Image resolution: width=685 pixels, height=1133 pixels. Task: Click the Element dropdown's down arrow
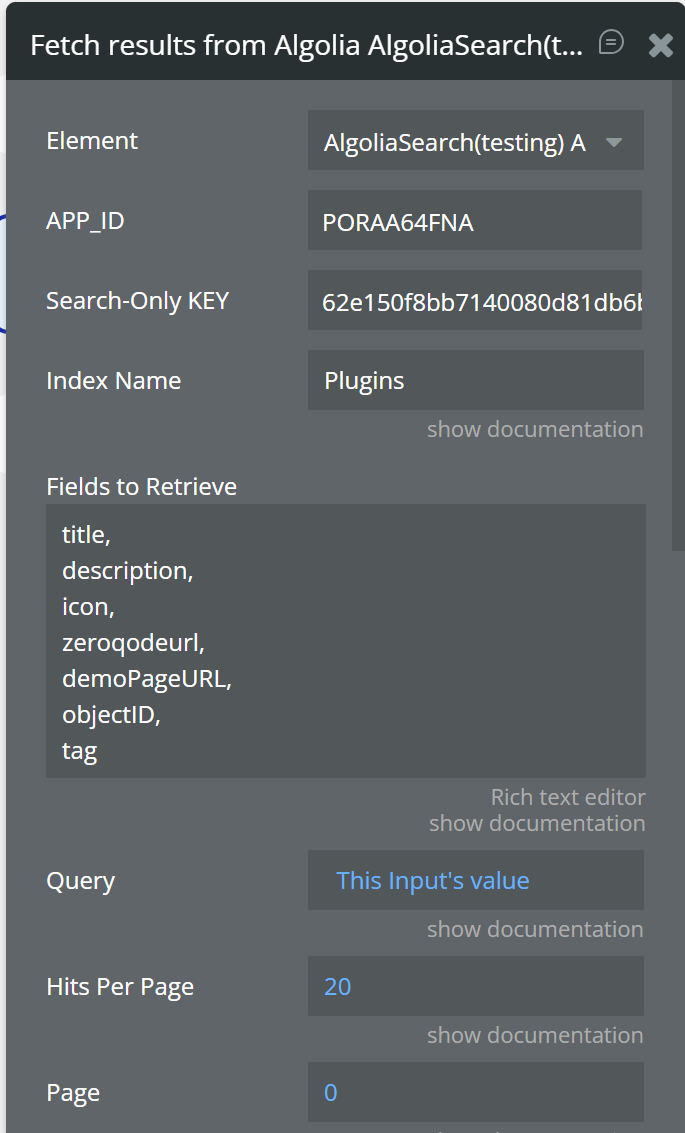click(x=615, y=142)
